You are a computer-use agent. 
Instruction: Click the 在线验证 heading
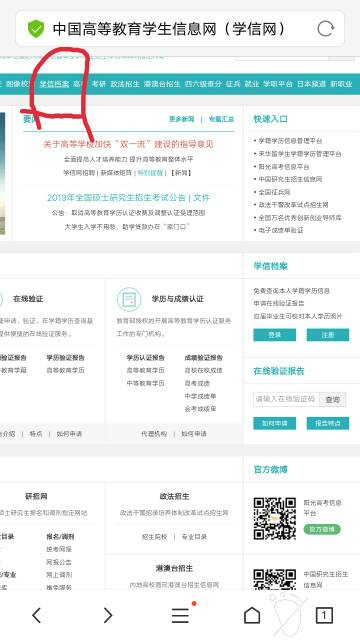(28, 299)
